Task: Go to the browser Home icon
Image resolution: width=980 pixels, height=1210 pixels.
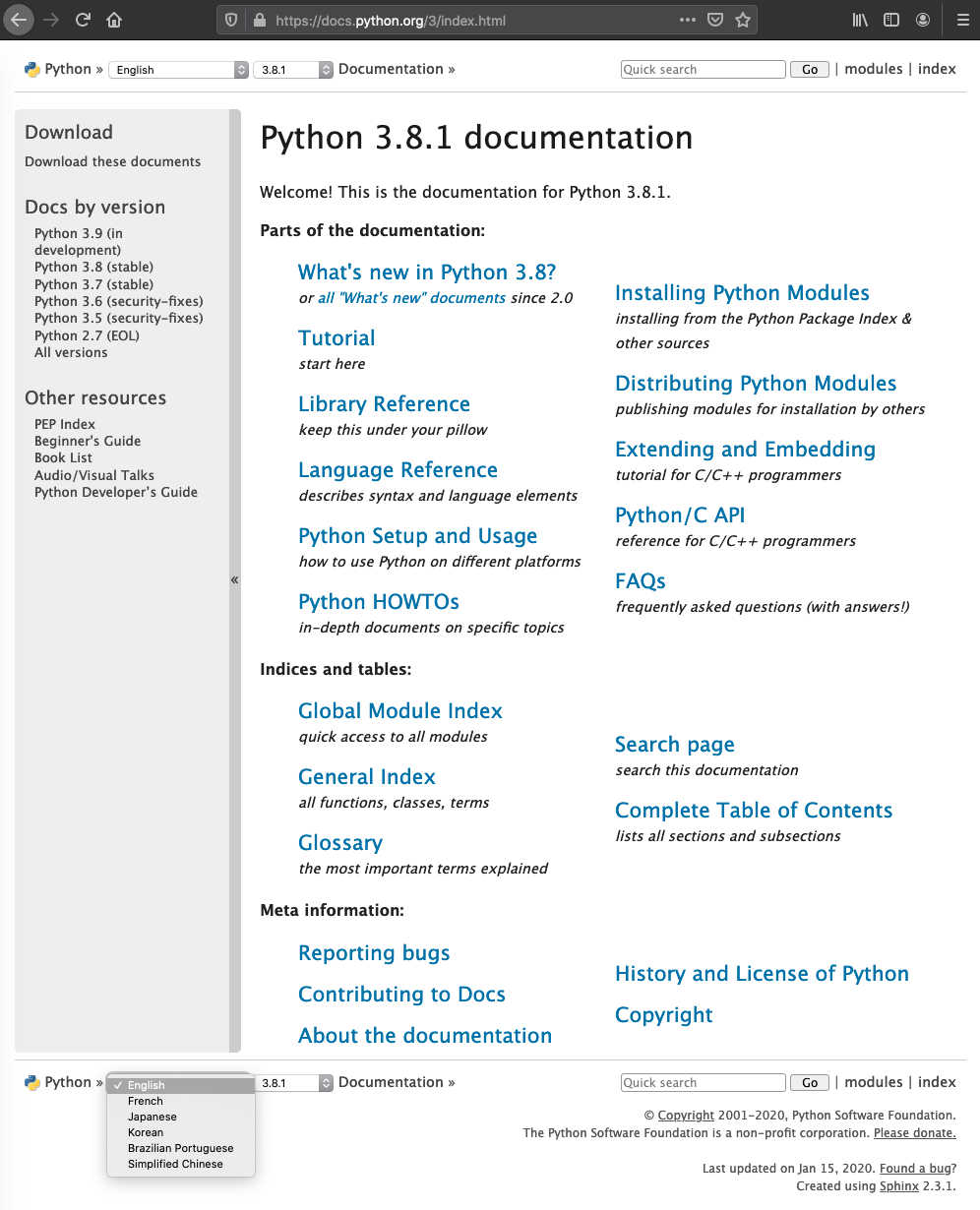Action: tap(114, 19)
